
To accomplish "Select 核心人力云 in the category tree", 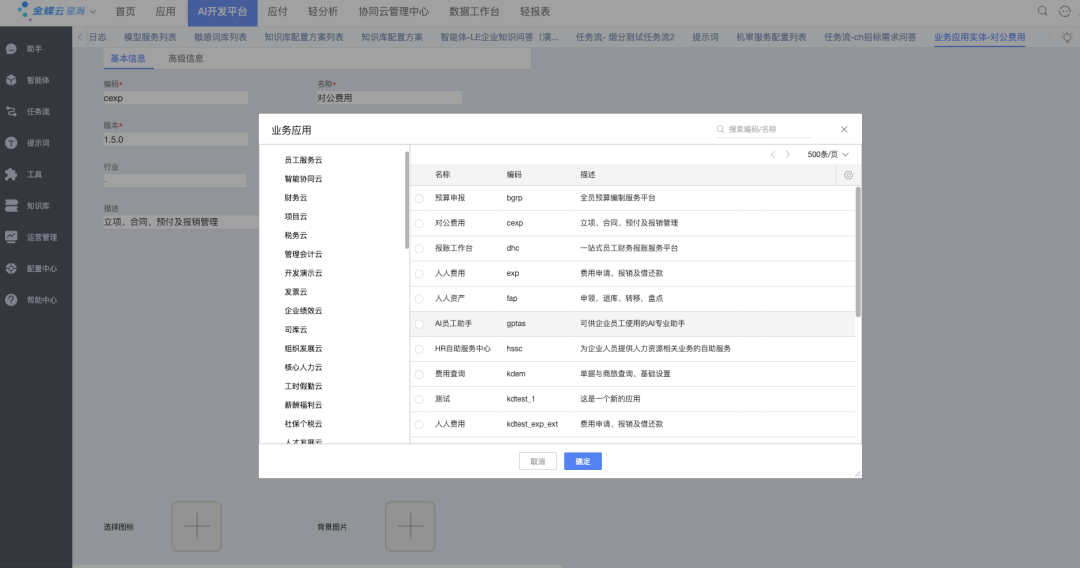I will (x=303, y=368).
